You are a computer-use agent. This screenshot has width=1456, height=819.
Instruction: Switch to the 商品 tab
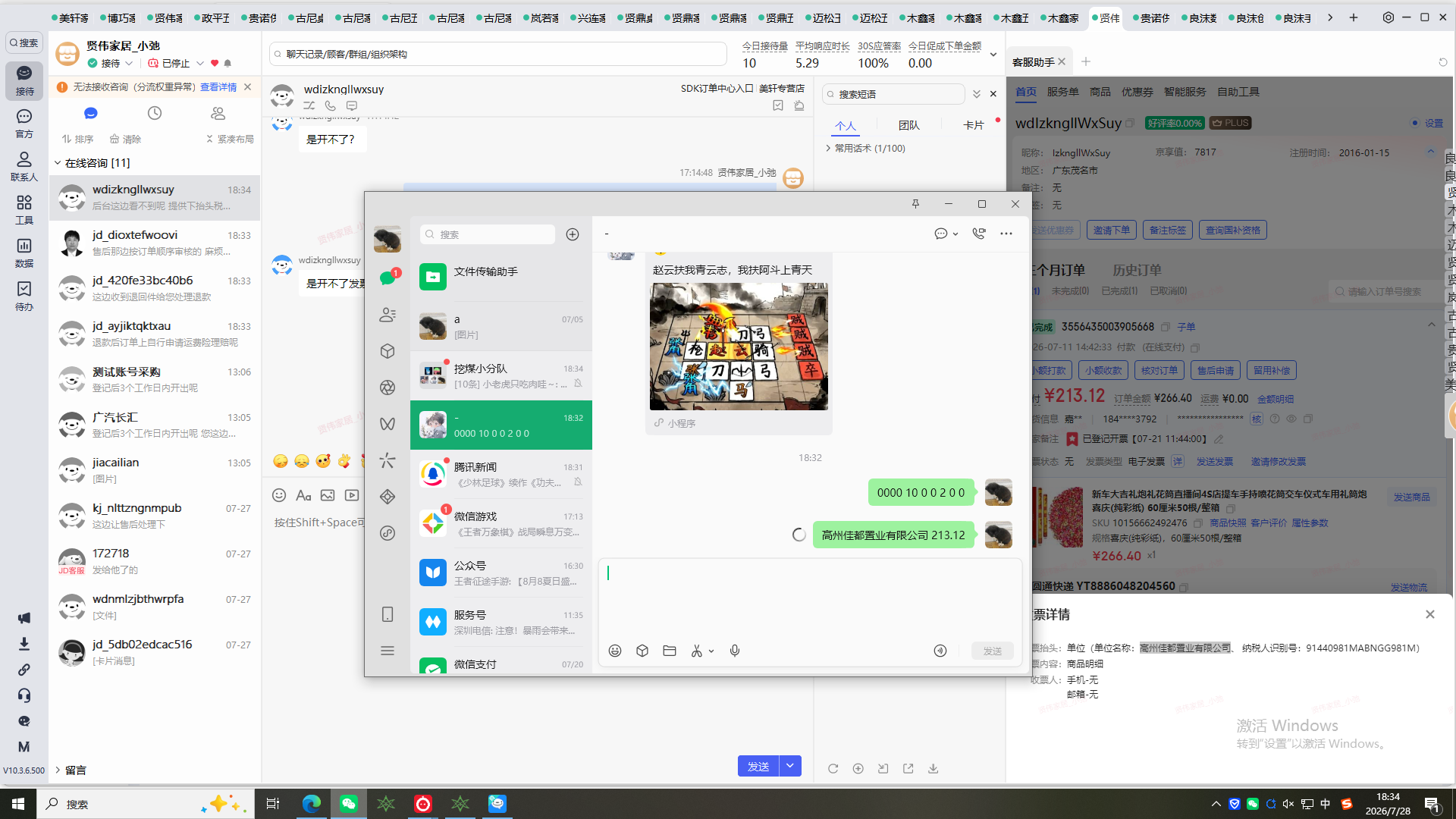1100,92
